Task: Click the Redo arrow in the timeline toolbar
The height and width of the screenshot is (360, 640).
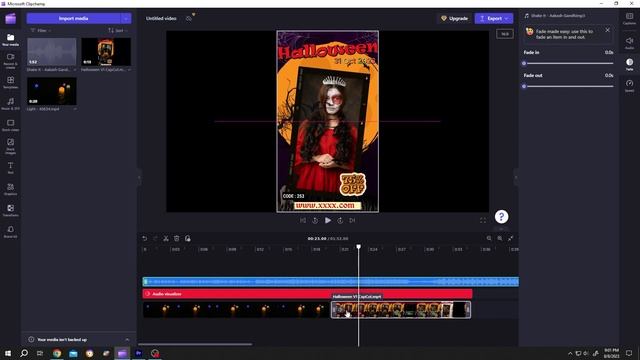Action: (x=155, y=238)
